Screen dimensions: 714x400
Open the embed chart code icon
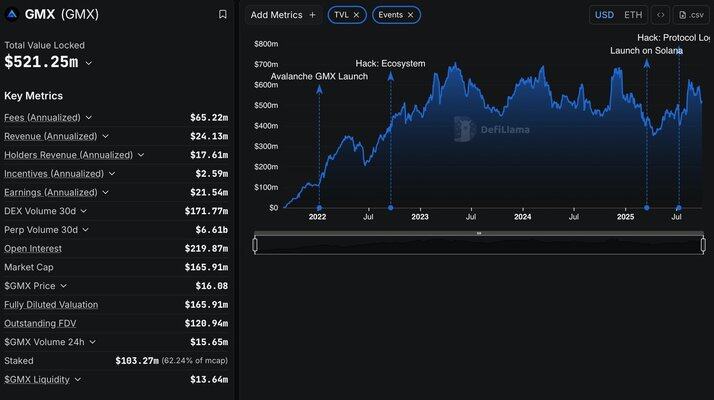660,15
